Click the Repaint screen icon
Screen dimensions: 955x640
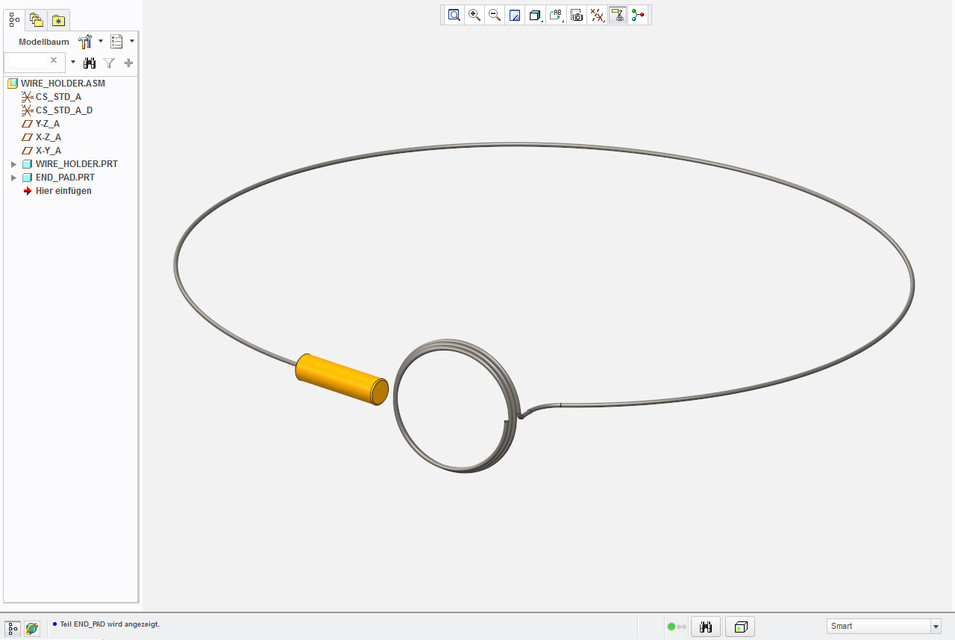tap(515, 15)
